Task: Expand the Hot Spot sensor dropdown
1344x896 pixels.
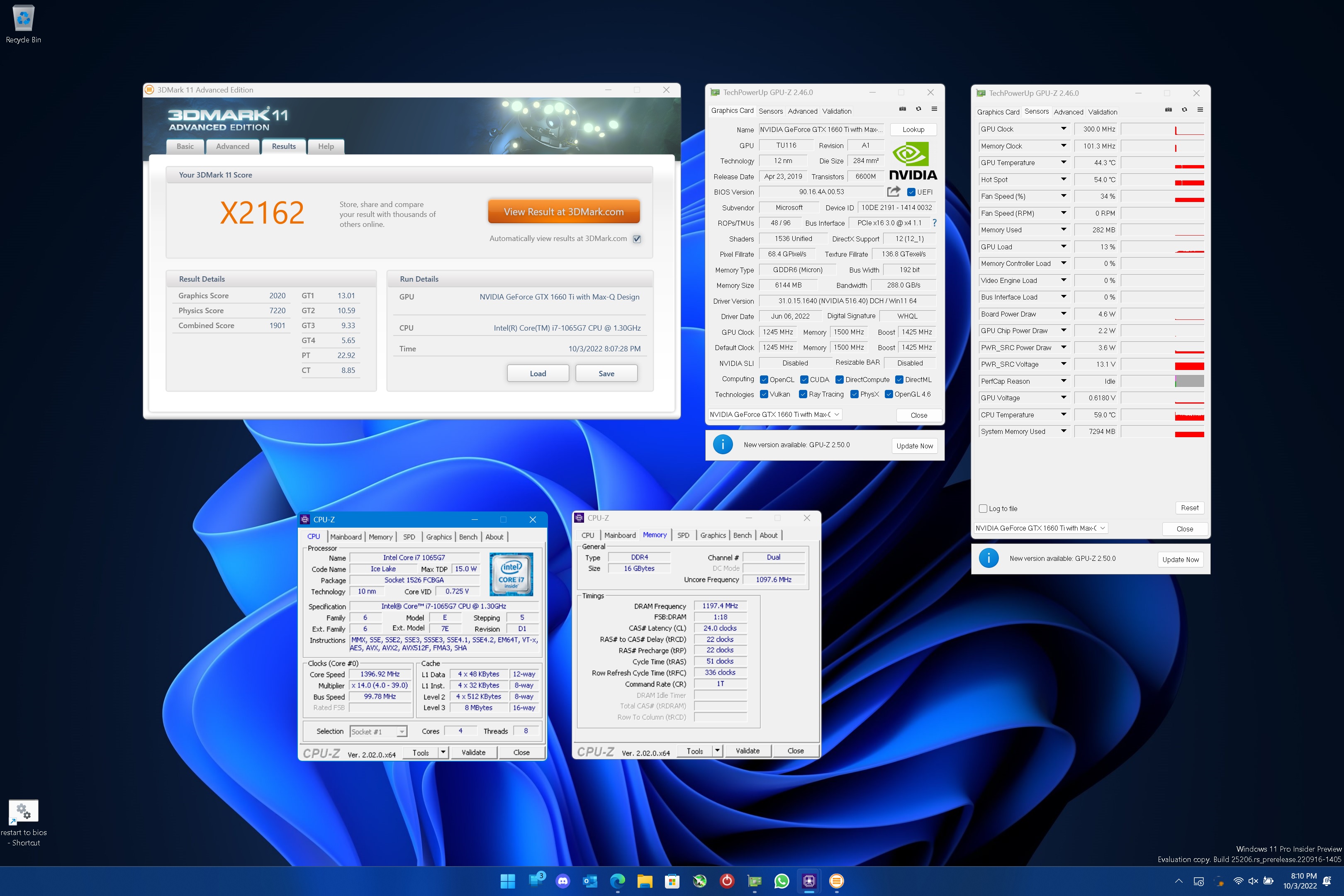Action: [x=1064, y=180]
